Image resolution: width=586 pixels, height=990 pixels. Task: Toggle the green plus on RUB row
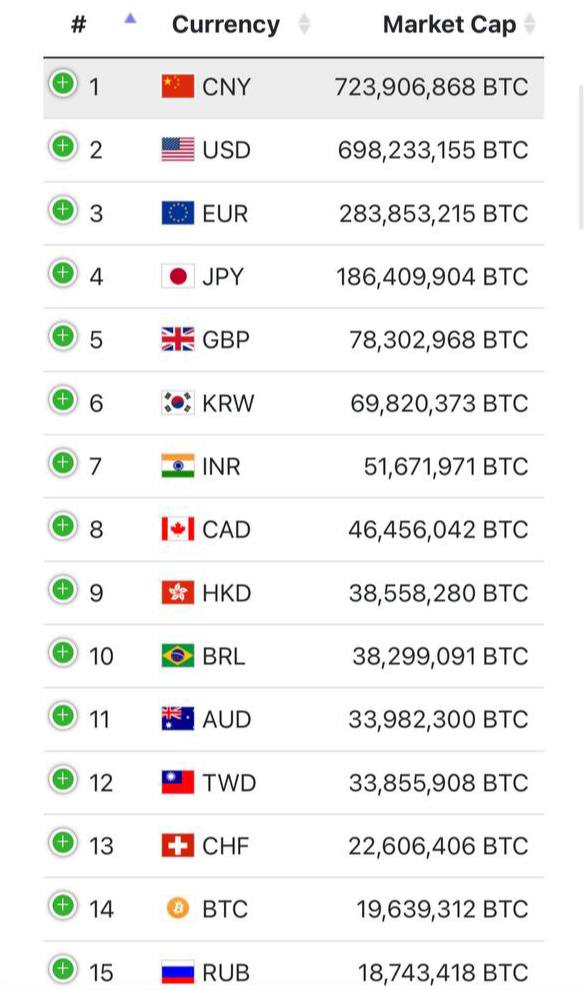tap(63, 969)
